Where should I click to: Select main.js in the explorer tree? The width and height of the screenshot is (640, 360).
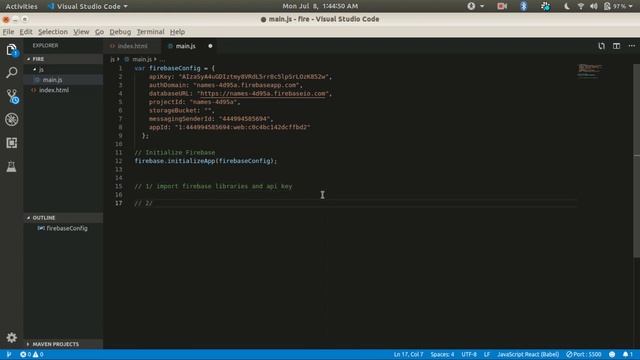point(63,80)
